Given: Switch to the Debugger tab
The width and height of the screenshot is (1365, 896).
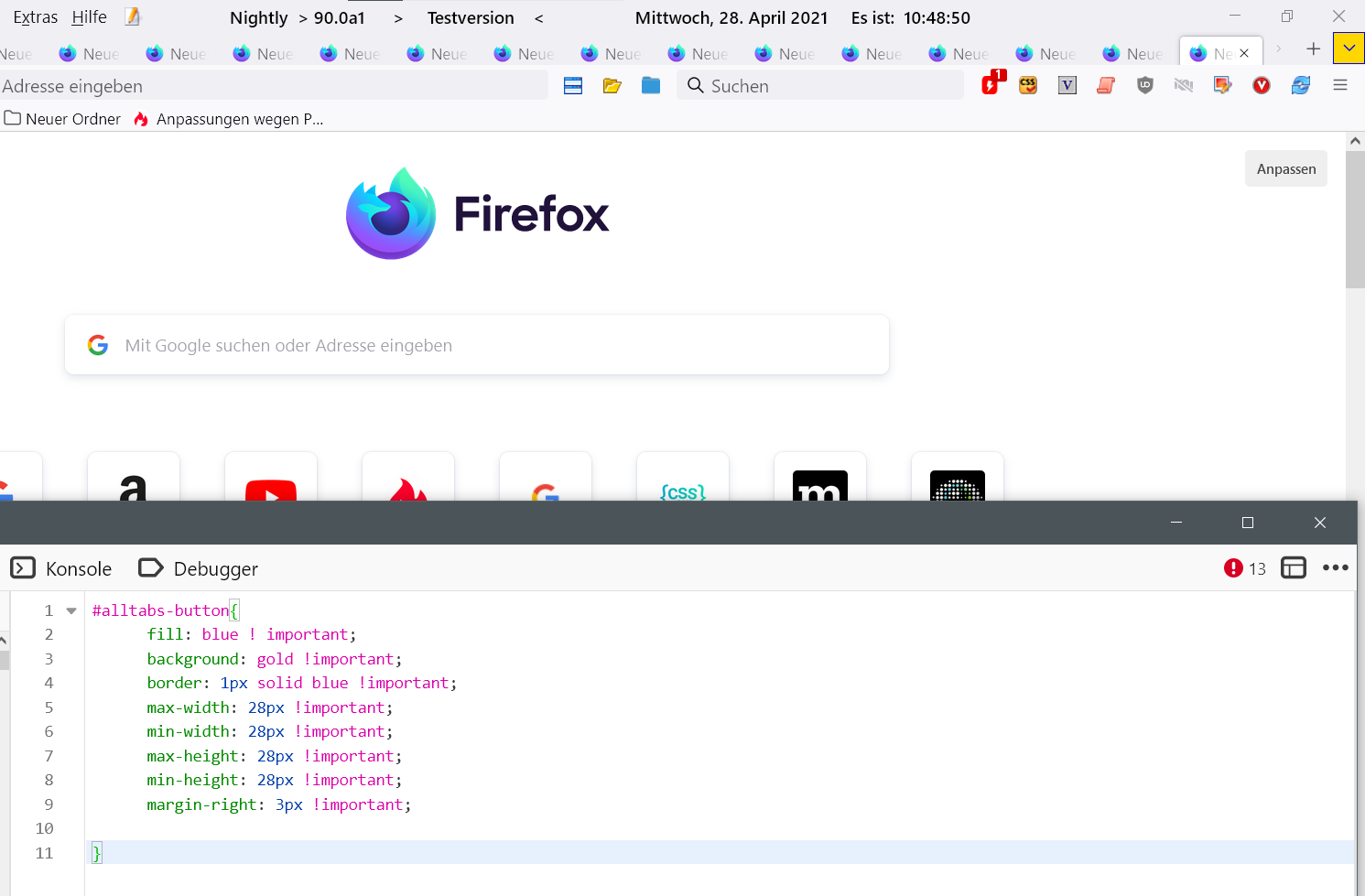Looking at the screenshot, I should coord(199,568).
